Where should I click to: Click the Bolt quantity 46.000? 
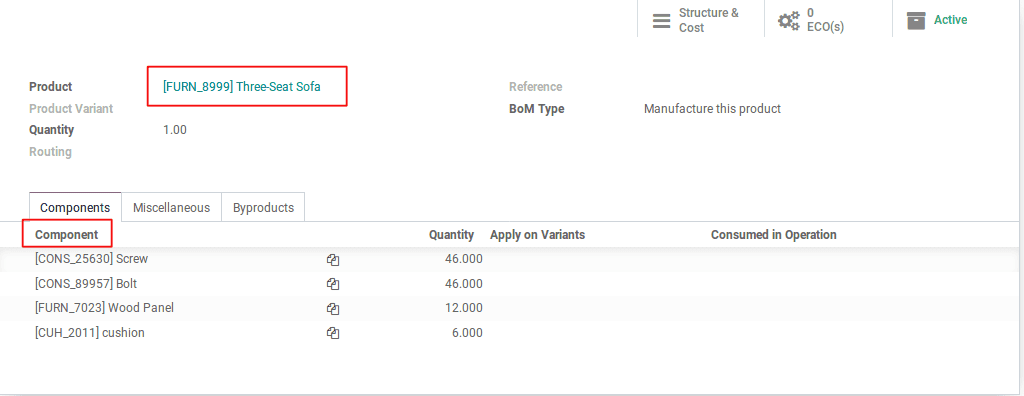[x=464, y=284]
